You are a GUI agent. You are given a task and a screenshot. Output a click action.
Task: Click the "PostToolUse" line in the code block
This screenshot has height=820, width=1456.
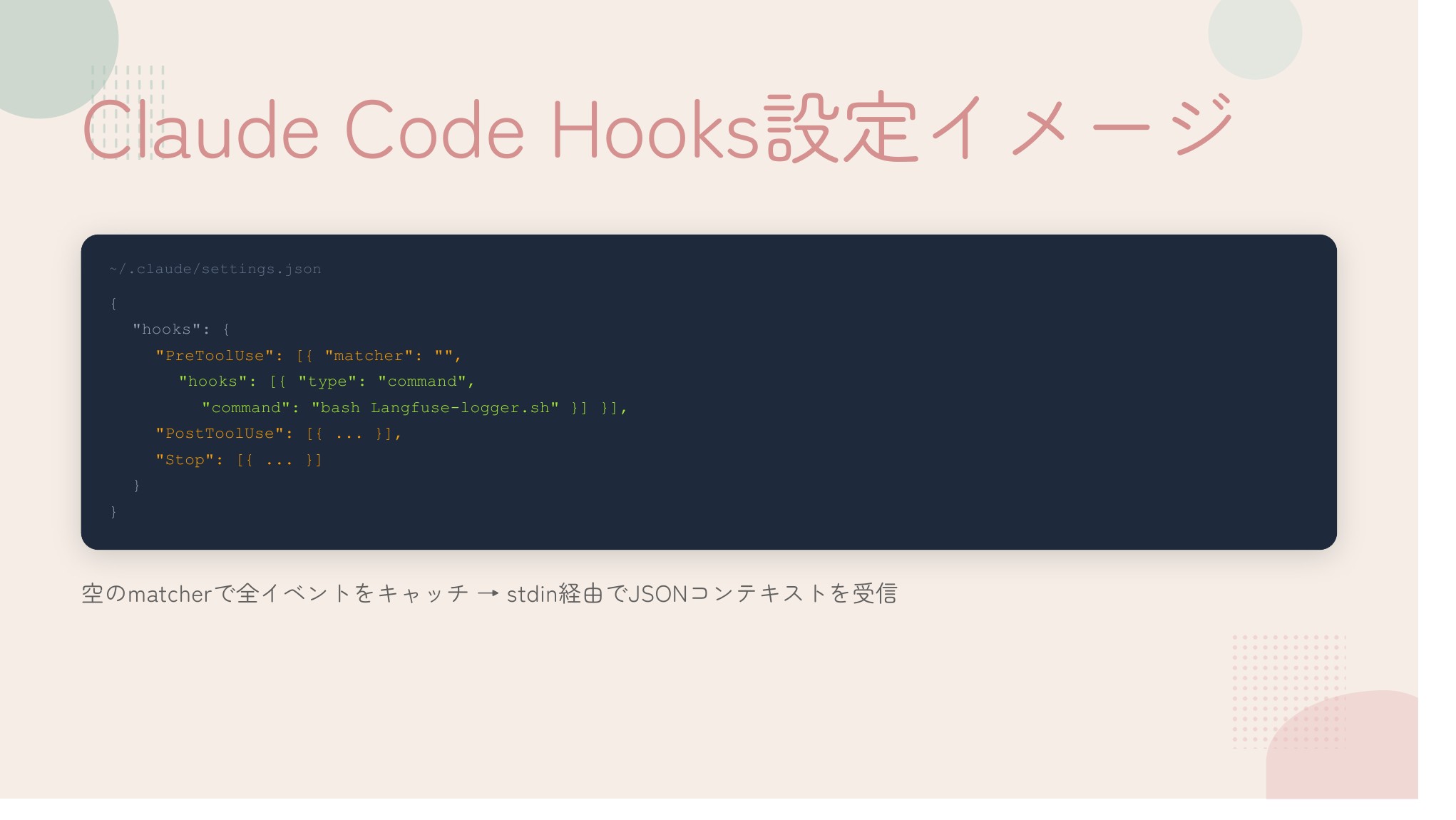(278, 434)
